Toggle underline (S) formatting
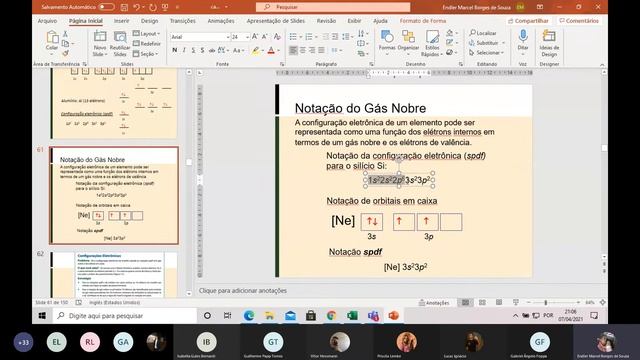The width and height of the screenshot is (640, 360). [193, 50]
